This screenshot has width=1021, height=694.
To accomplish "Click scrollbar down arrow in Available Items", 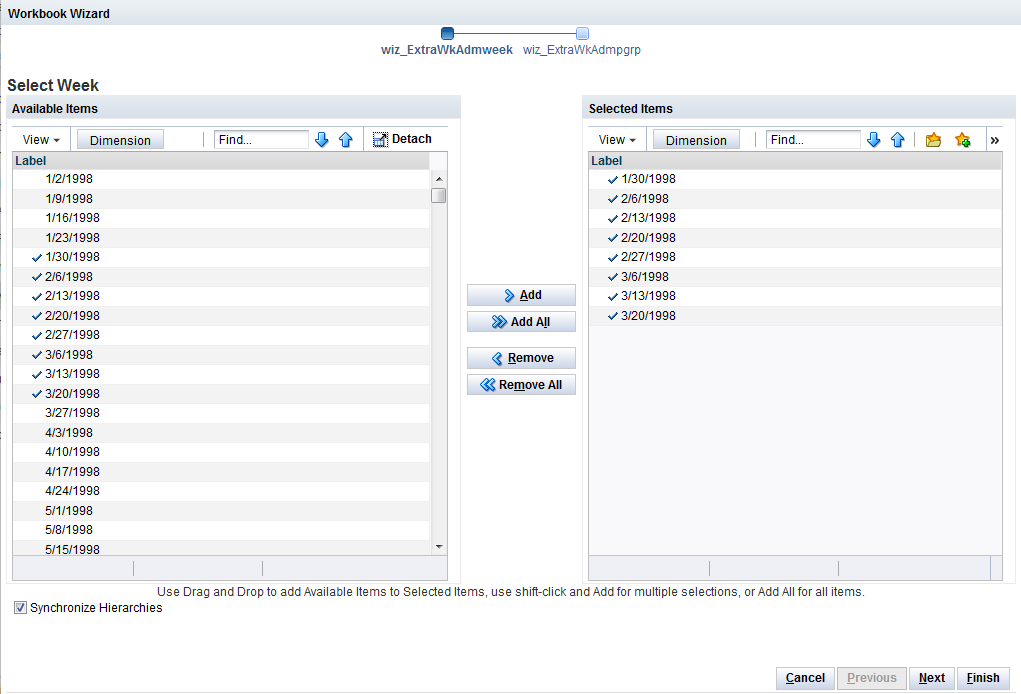I will 439,547.
